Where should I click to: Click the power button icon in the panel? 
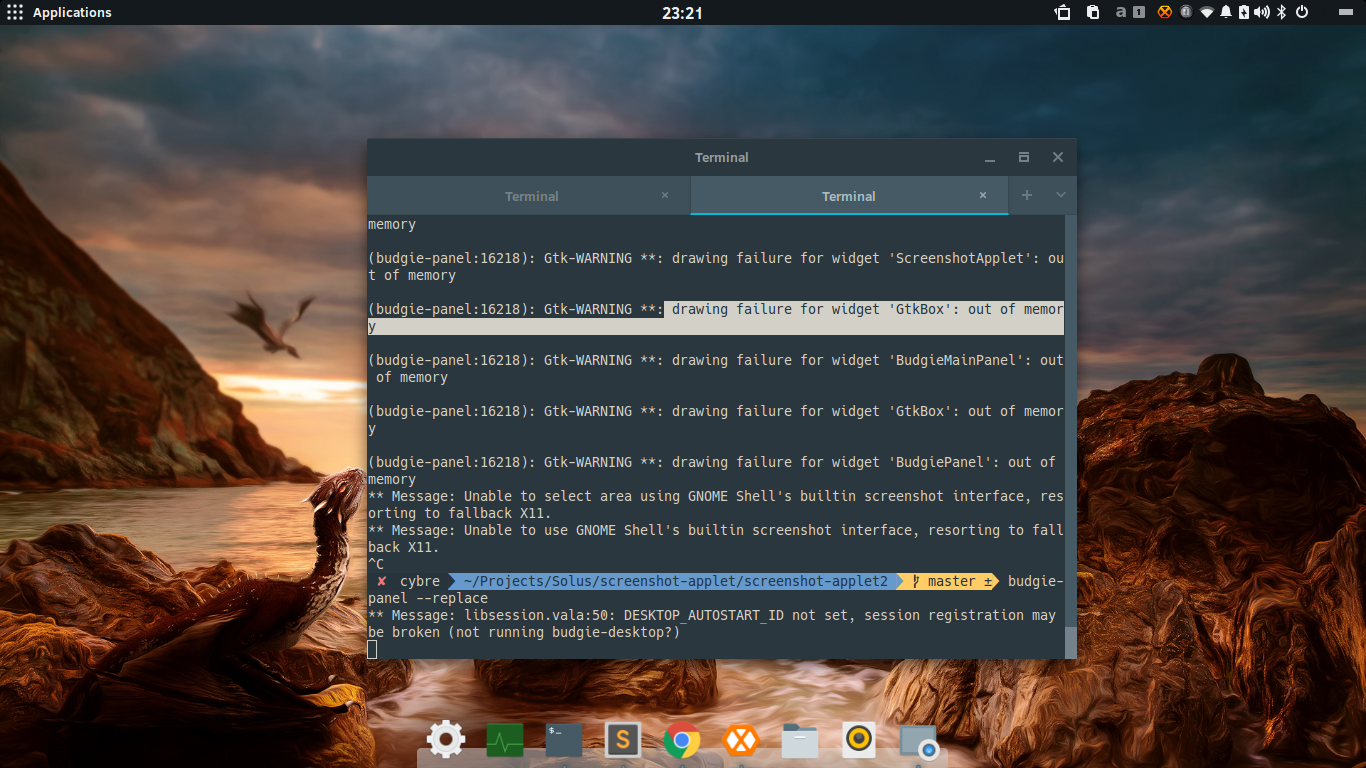click(1302, 13)
